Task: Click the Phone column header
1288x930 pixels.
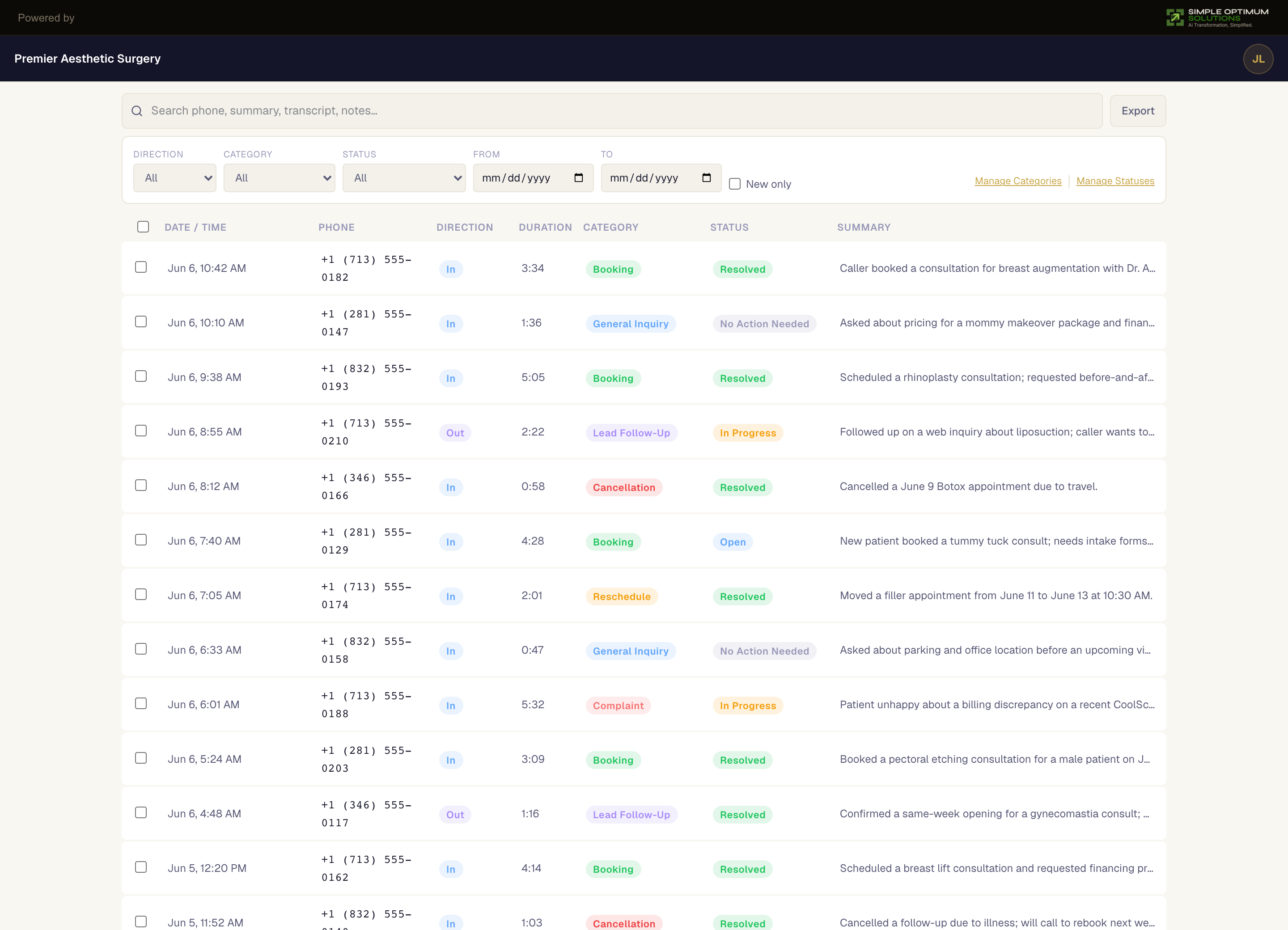Action: [336, 227]
